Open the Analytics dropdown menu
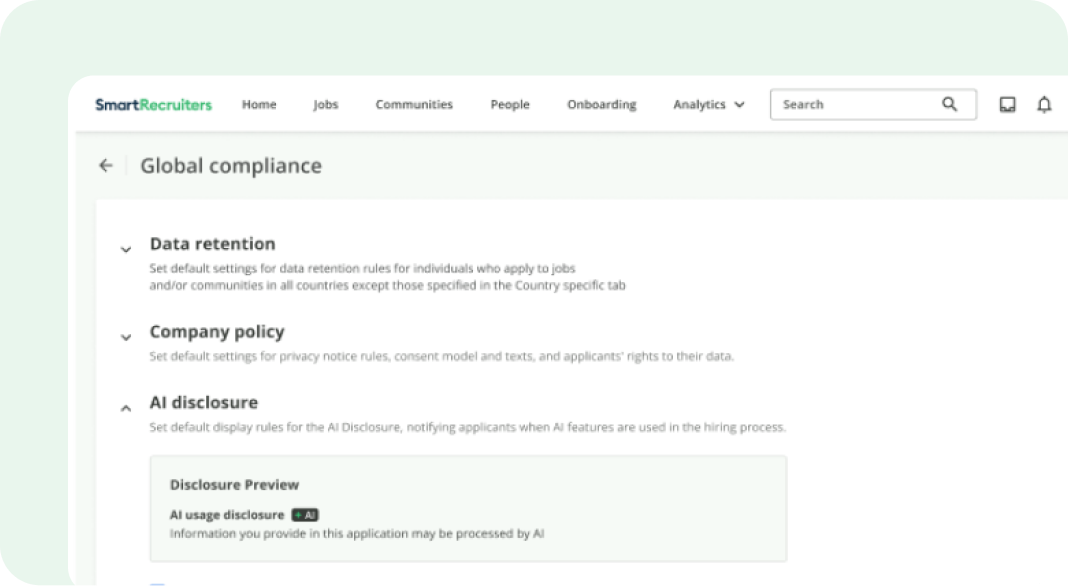 pos(708,104)
